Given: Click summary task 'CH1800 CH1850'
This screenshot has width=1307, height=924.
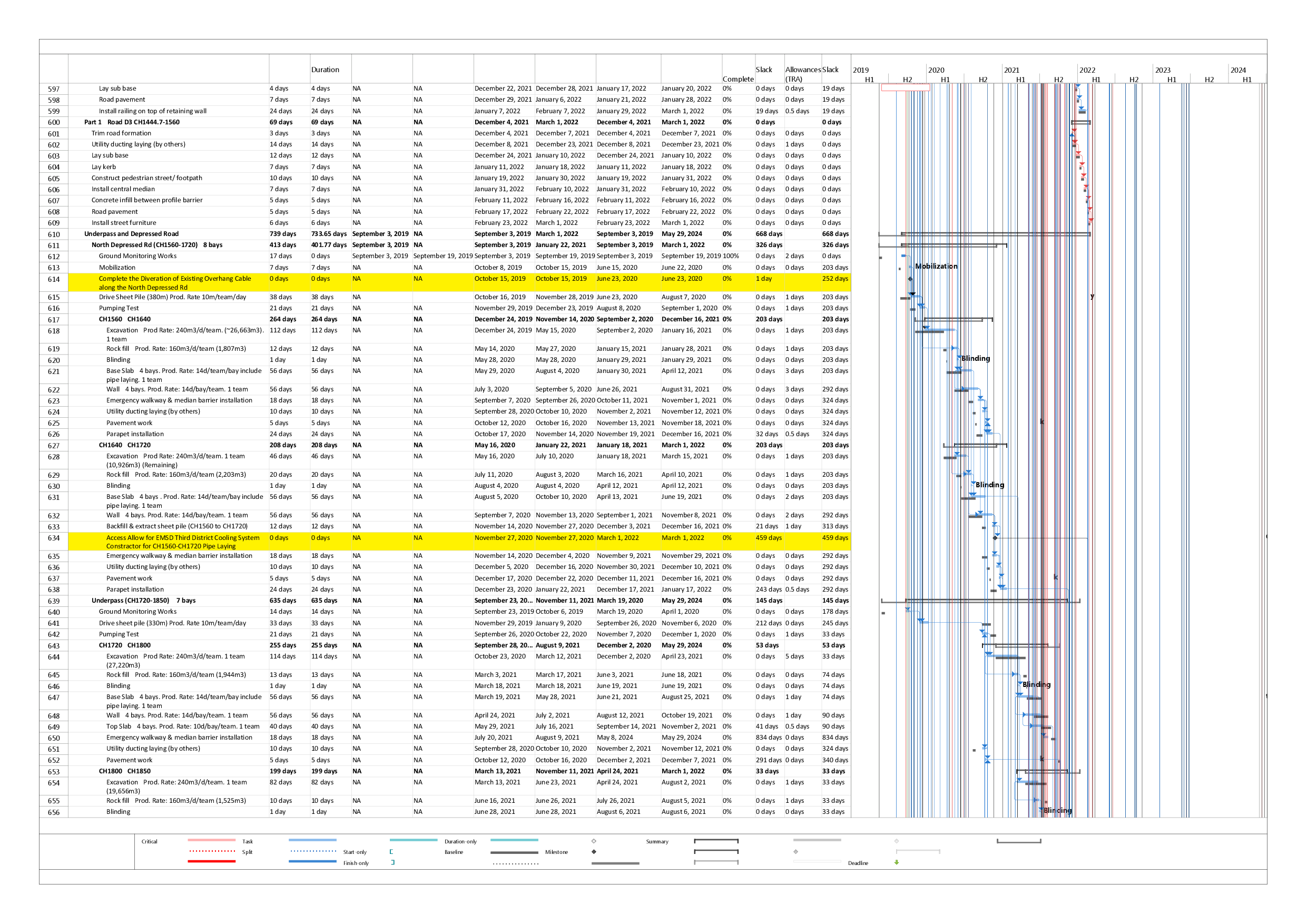Looking at the screenshot, I should 125,771.
